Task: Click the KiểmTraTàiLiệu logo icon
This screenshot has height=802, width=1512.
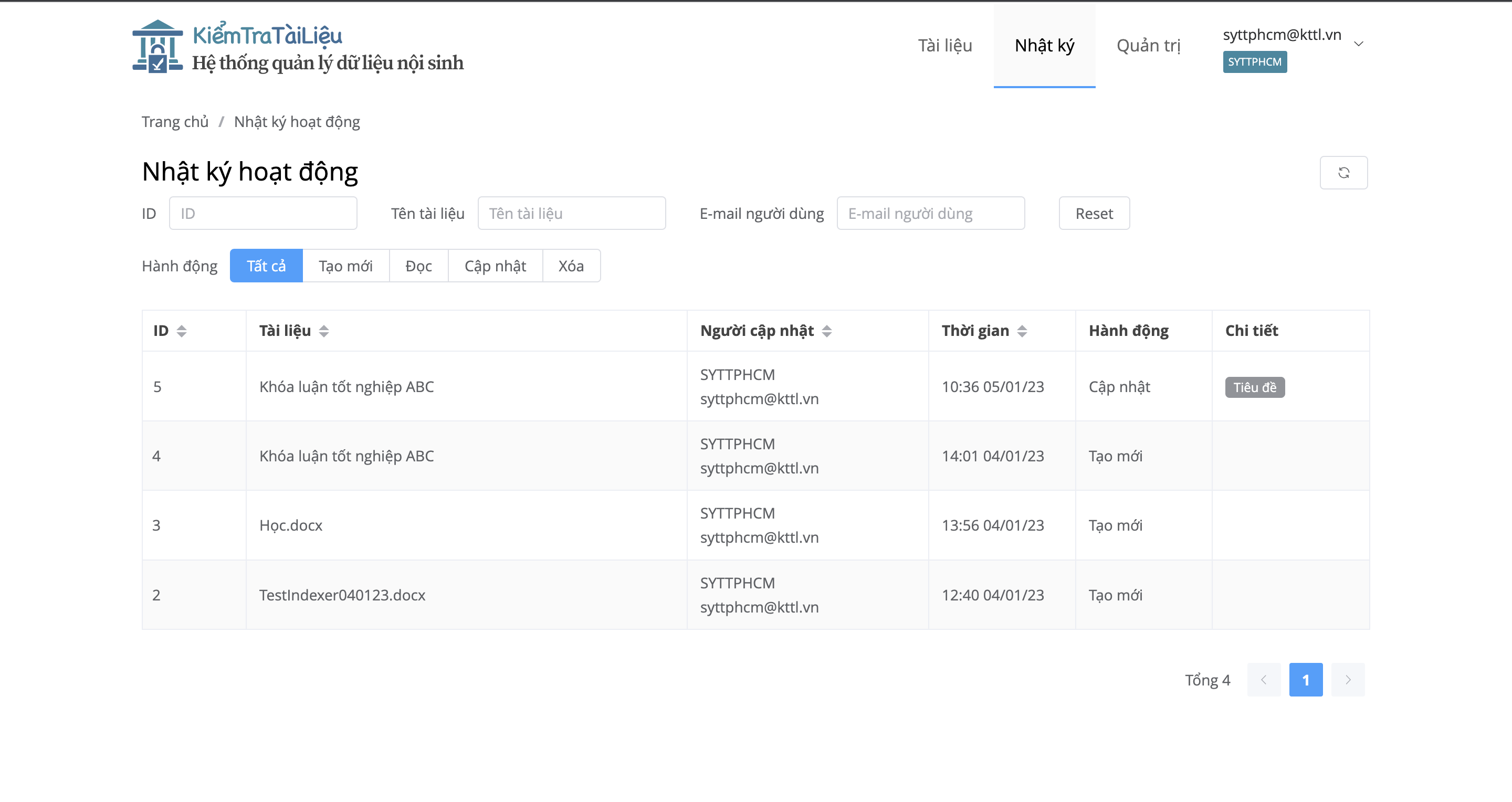Action: click(x=157, y=46)
